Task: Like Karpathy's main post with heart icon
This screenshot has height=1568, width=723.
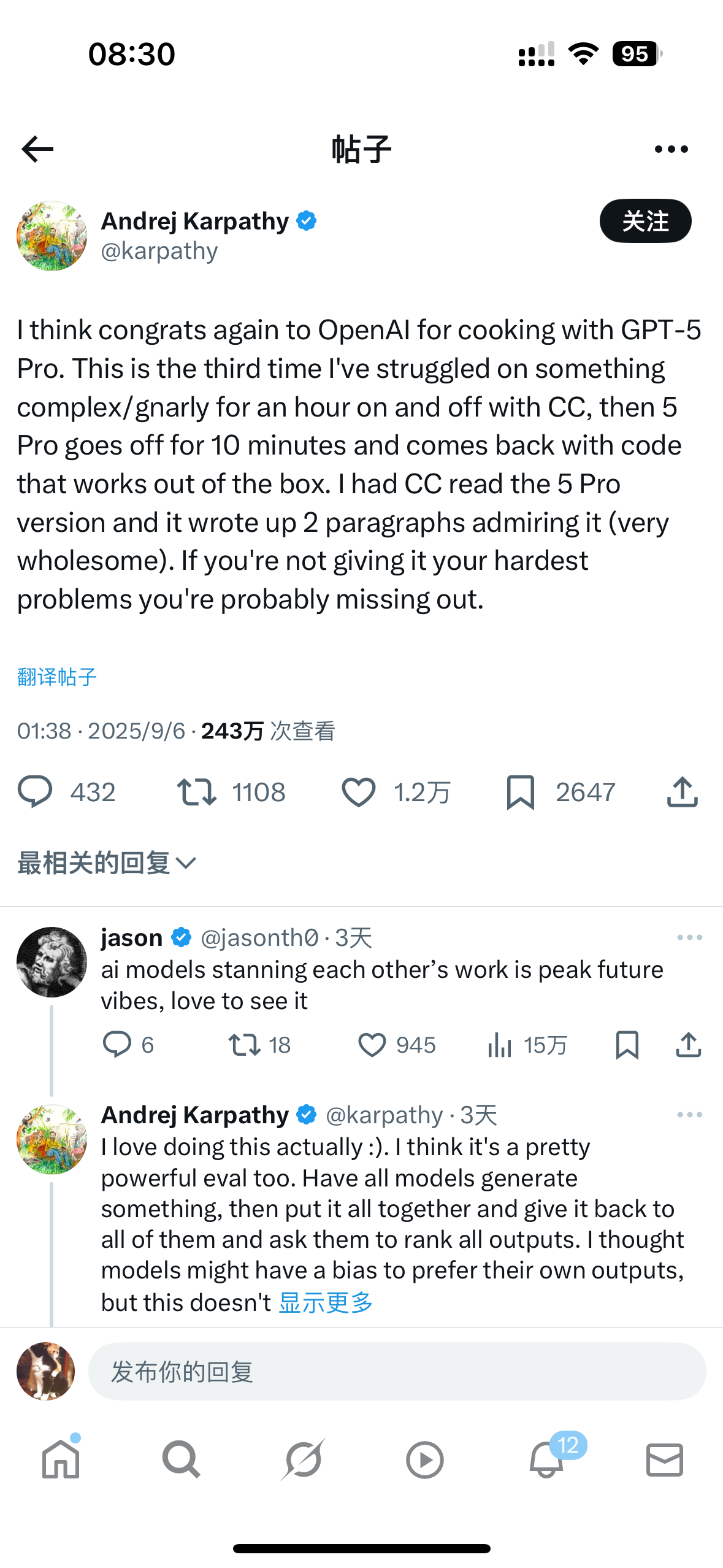Action: point(358,792)
